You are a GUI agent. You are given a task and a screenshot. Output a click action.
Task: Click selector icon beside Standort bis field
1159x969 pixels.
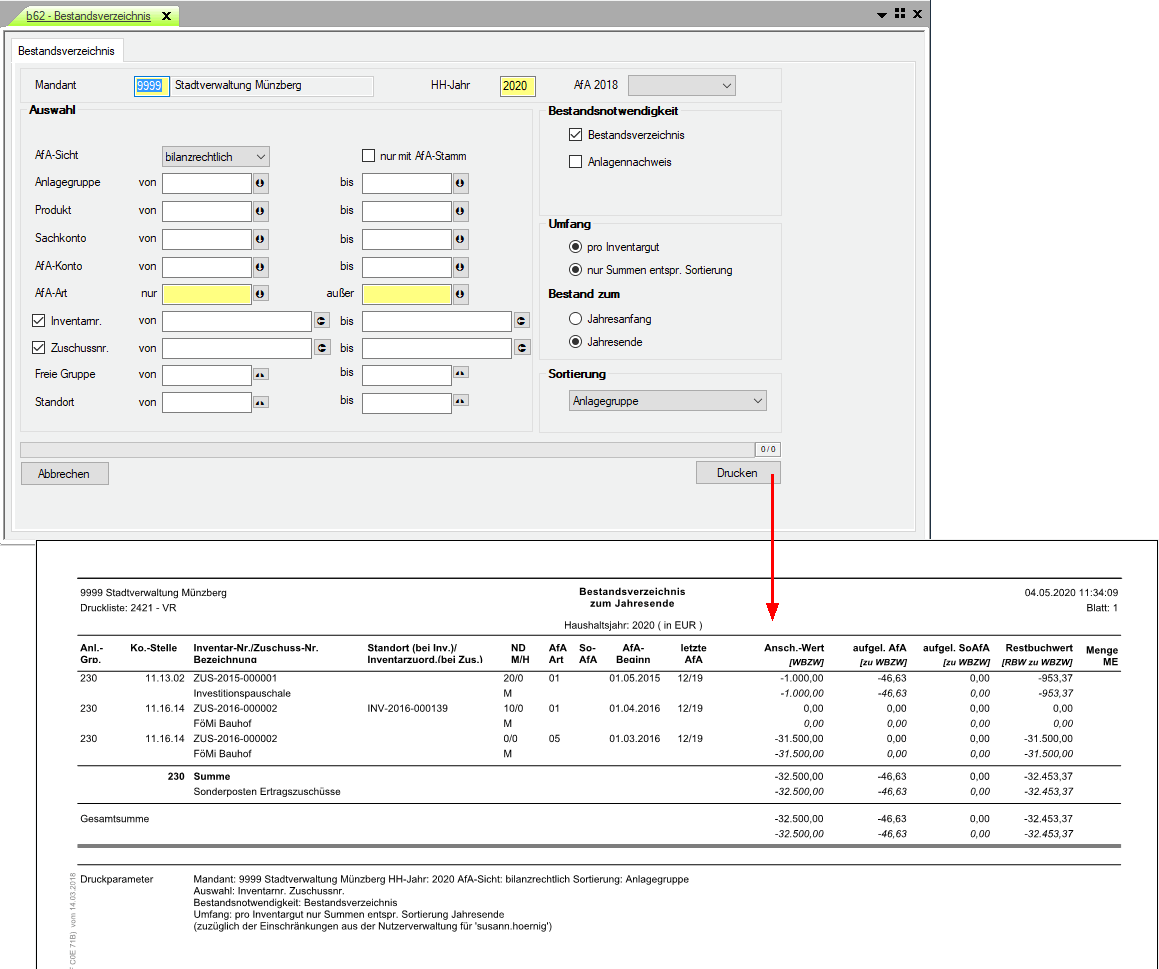coord(460,402)
